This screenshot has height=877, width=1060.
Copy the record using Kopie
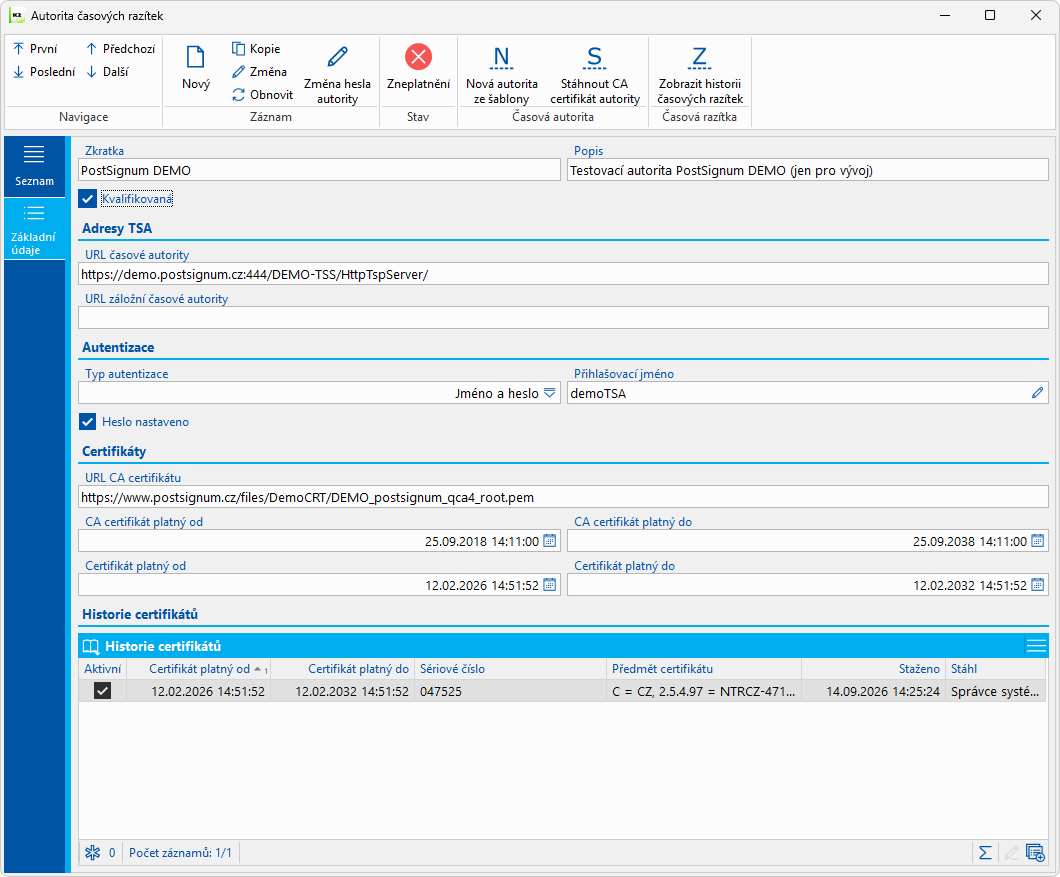(256, 49)
